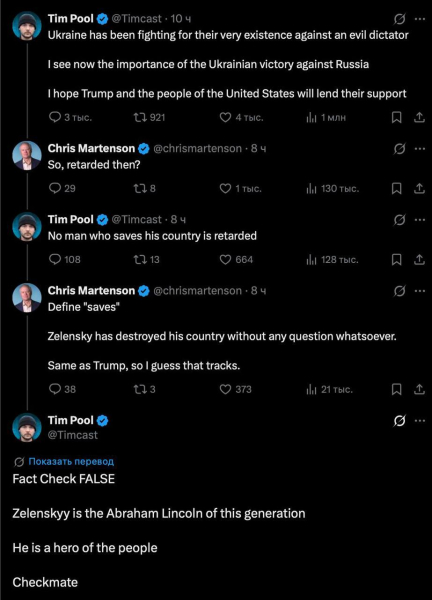Retweet the tweet with 13 reposts

[x=139, y=259]
